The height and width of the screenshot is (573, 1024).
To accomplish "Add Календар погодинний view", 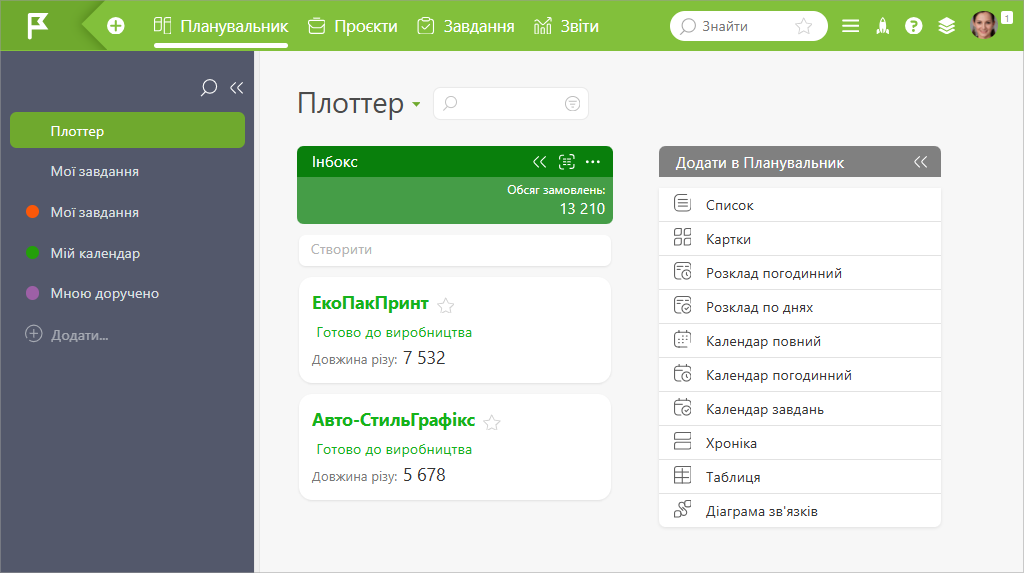I will click(x=800, y=374).
